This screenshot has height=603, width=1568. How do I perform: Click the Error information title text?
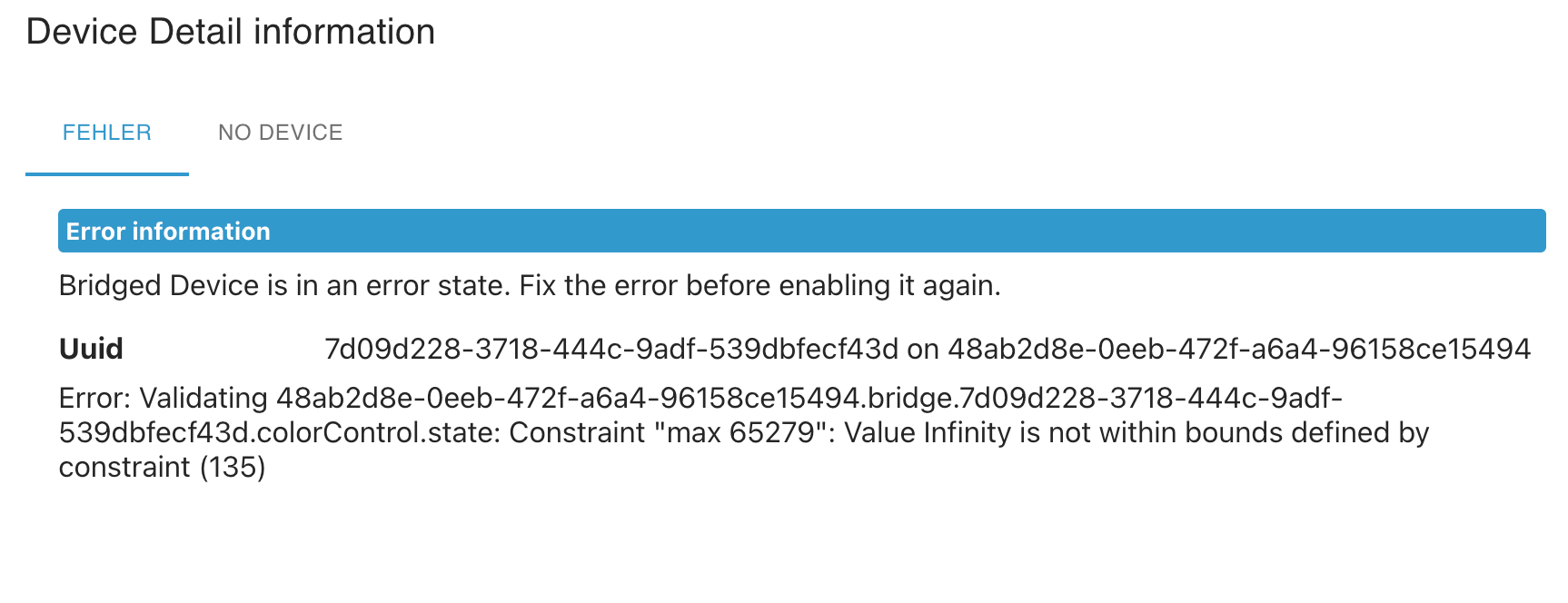coord(168,232)
